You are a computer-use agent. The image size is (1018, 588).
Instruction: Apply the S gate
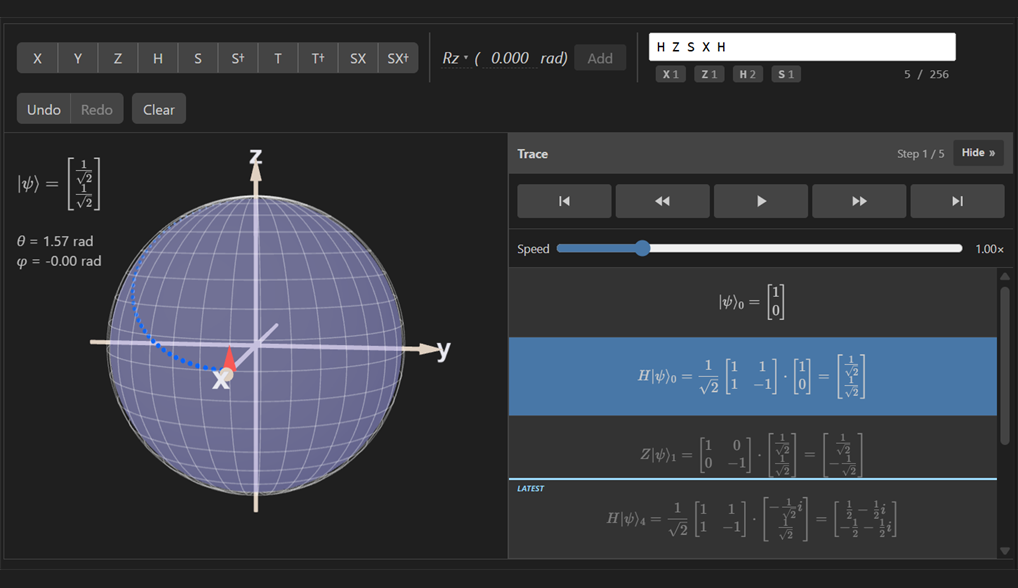point(198,58)
